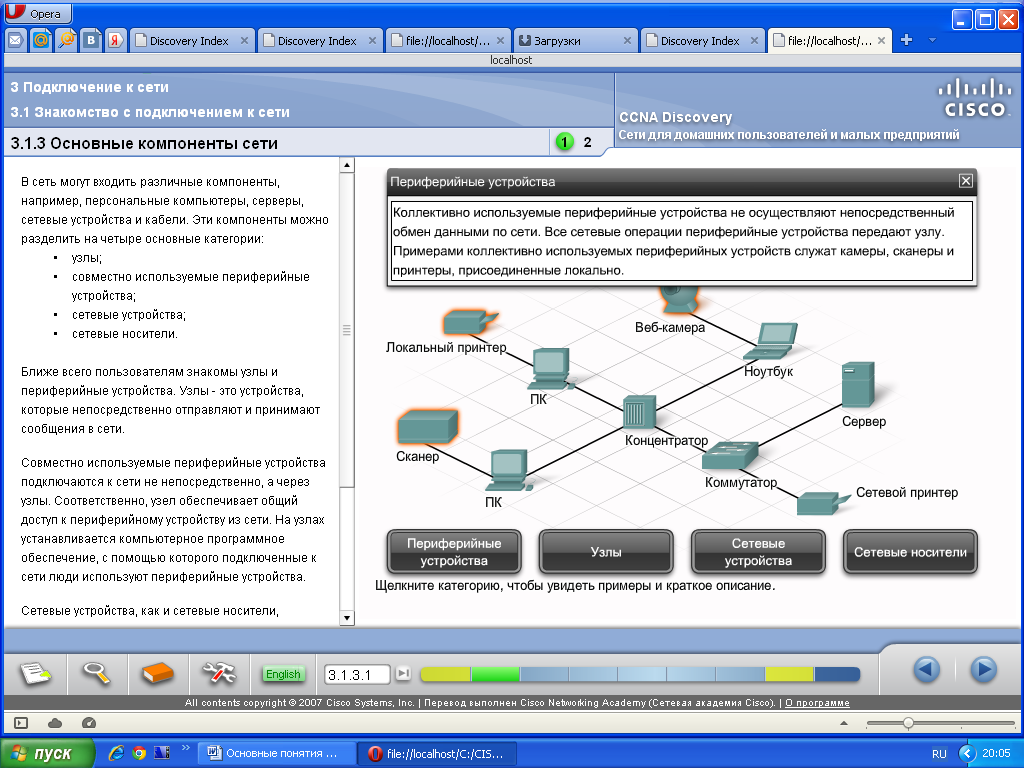Toggle the Opera panel button in status bar
This screenshot has width=1024, height=768.
point(22,723)
